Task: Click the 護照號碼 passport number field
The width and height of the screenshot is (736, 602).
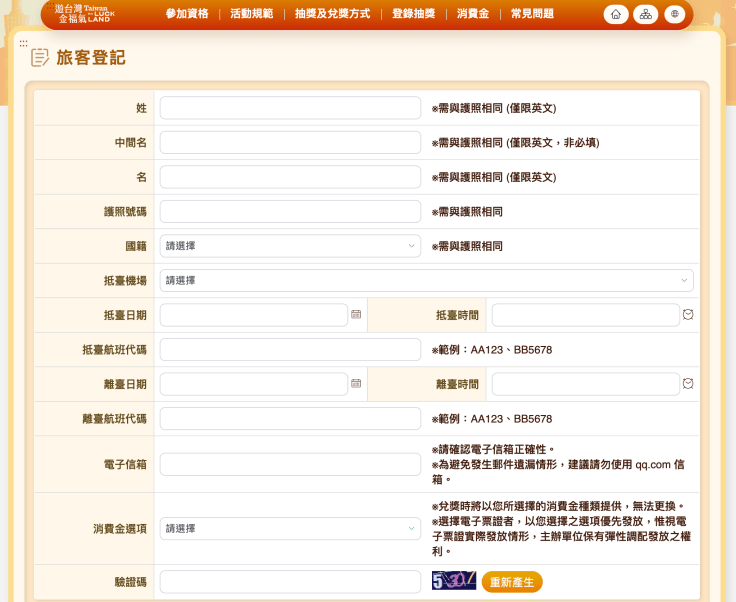Action: point(290,211)
